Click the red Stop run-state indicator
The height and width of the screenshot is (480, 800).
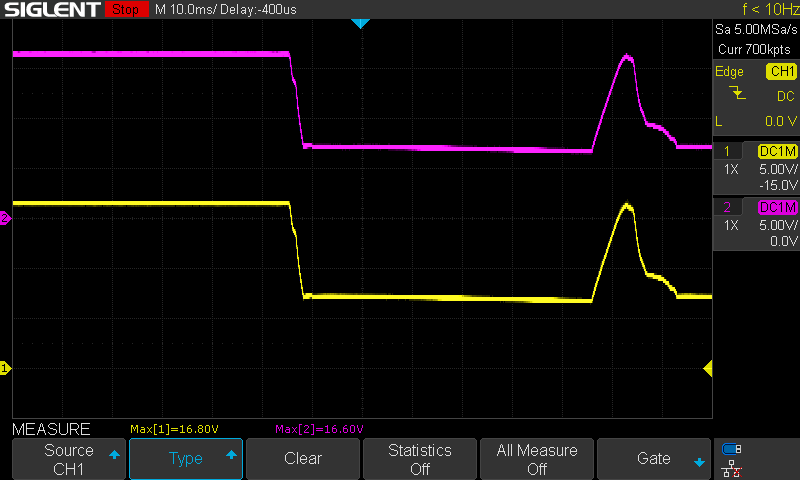(x=126, y=9)
